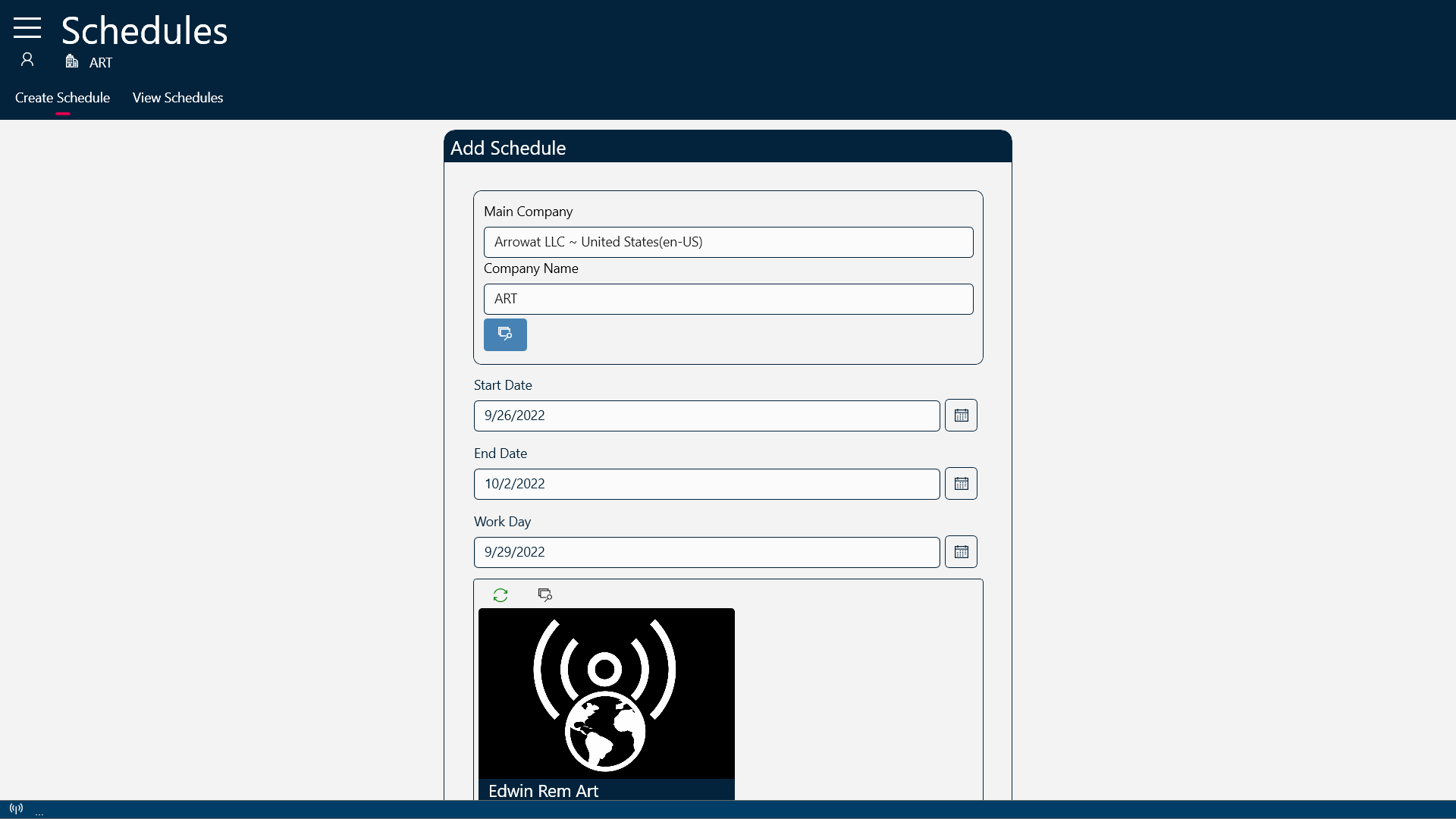
Task: Click the Start Date field showing 9/26/2022
Action: [x=706, y=416]
